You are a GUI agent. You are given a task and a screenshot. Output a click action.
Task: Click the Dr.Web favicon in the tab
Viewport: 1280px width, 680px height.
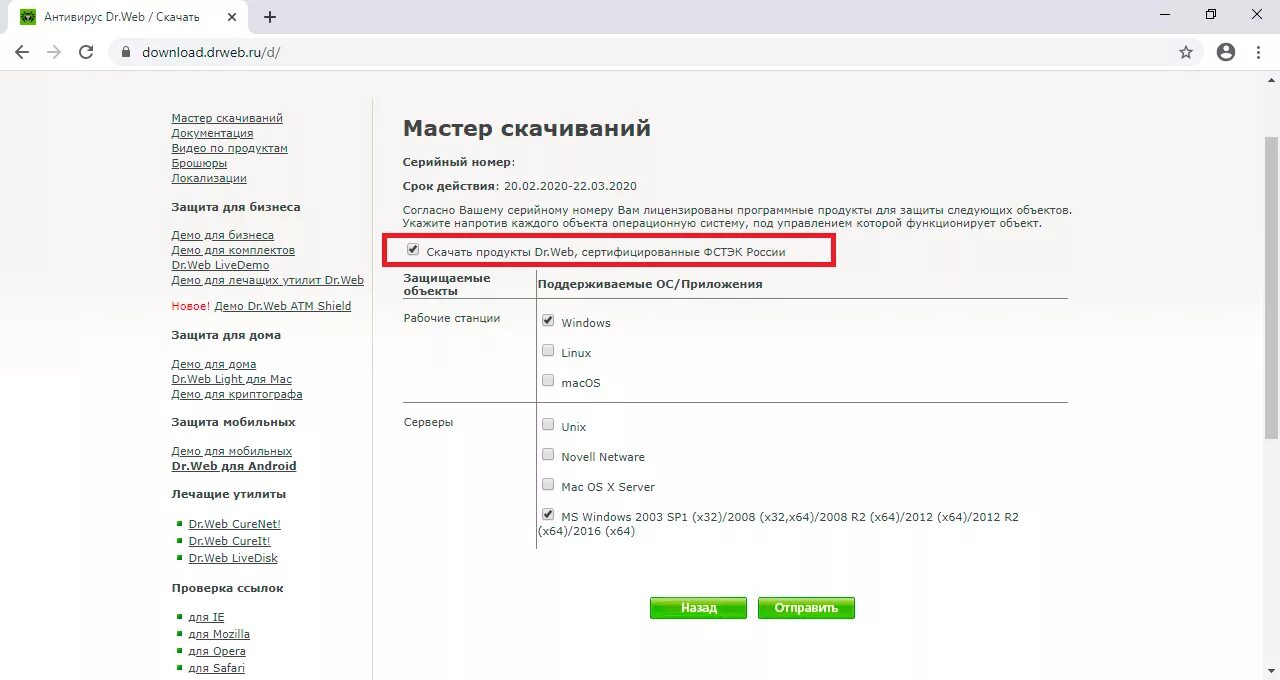pyautogui.click(x=28, y=17)
